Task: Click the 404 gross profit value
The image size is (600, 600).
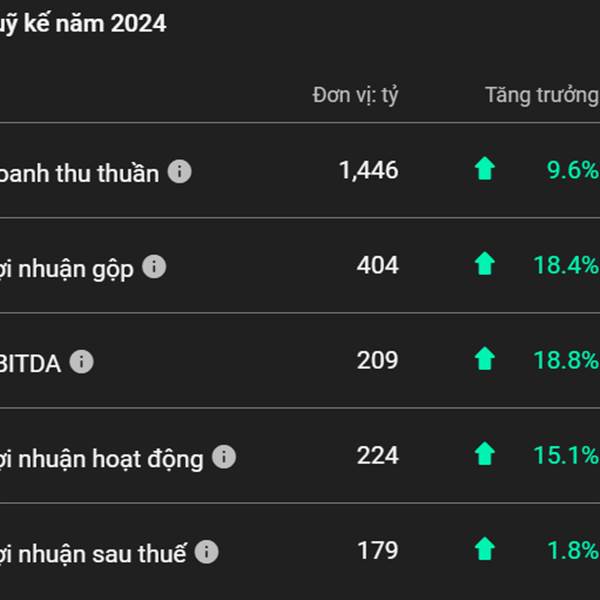Action: click(378, 265)
